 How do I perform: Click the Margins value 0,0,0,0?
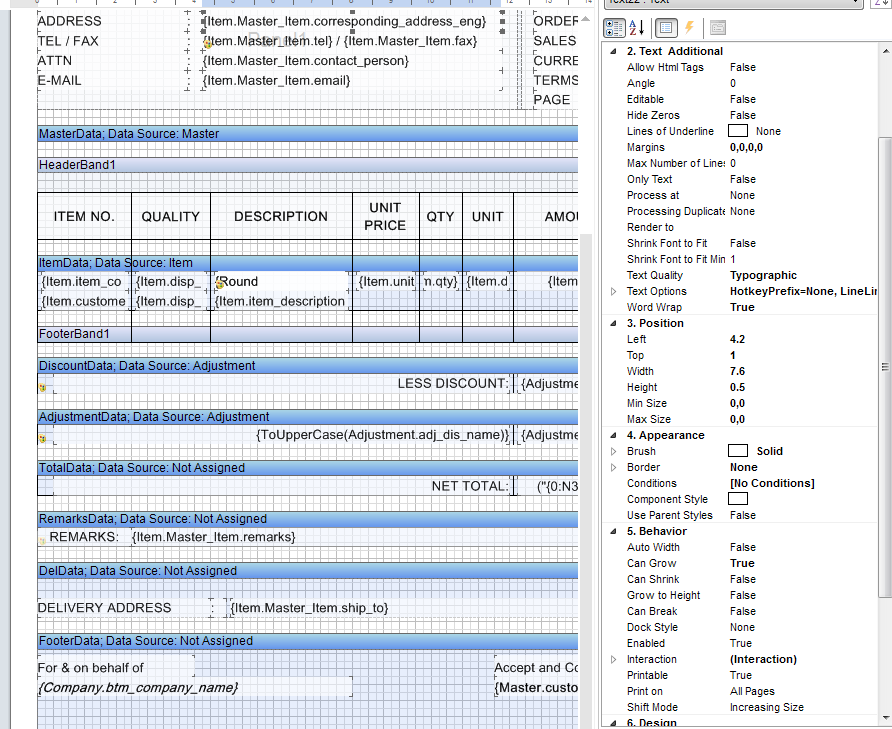pyautogui.click(x=746, y=147)
